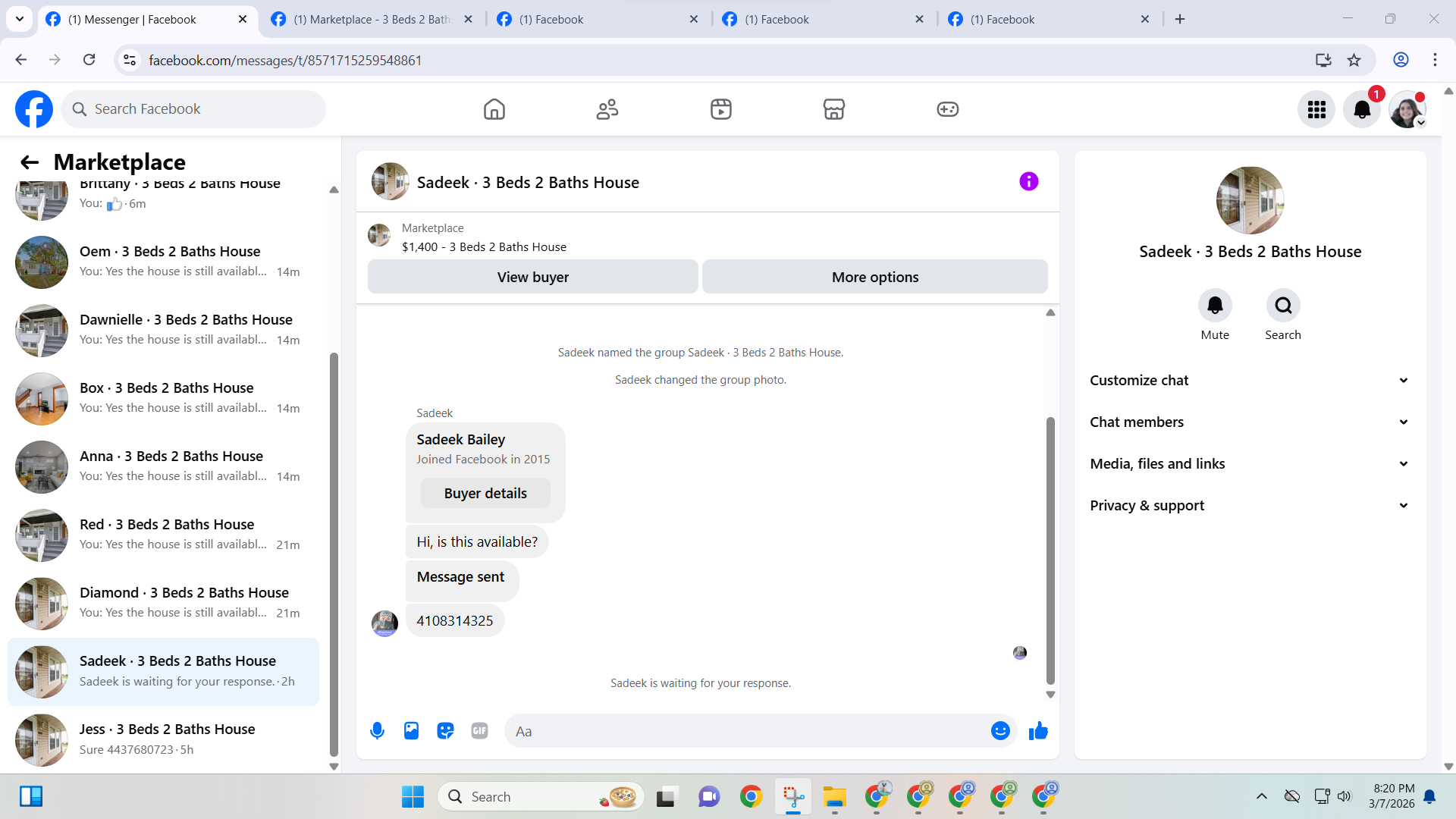Open conversation information purple icon

click(x=1029, y=181)
